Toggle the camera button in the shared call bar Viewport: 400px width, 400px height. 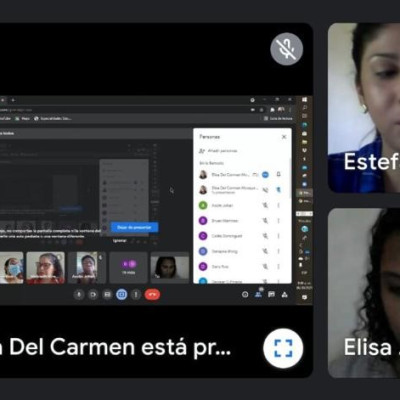click(x=93, y=295)
